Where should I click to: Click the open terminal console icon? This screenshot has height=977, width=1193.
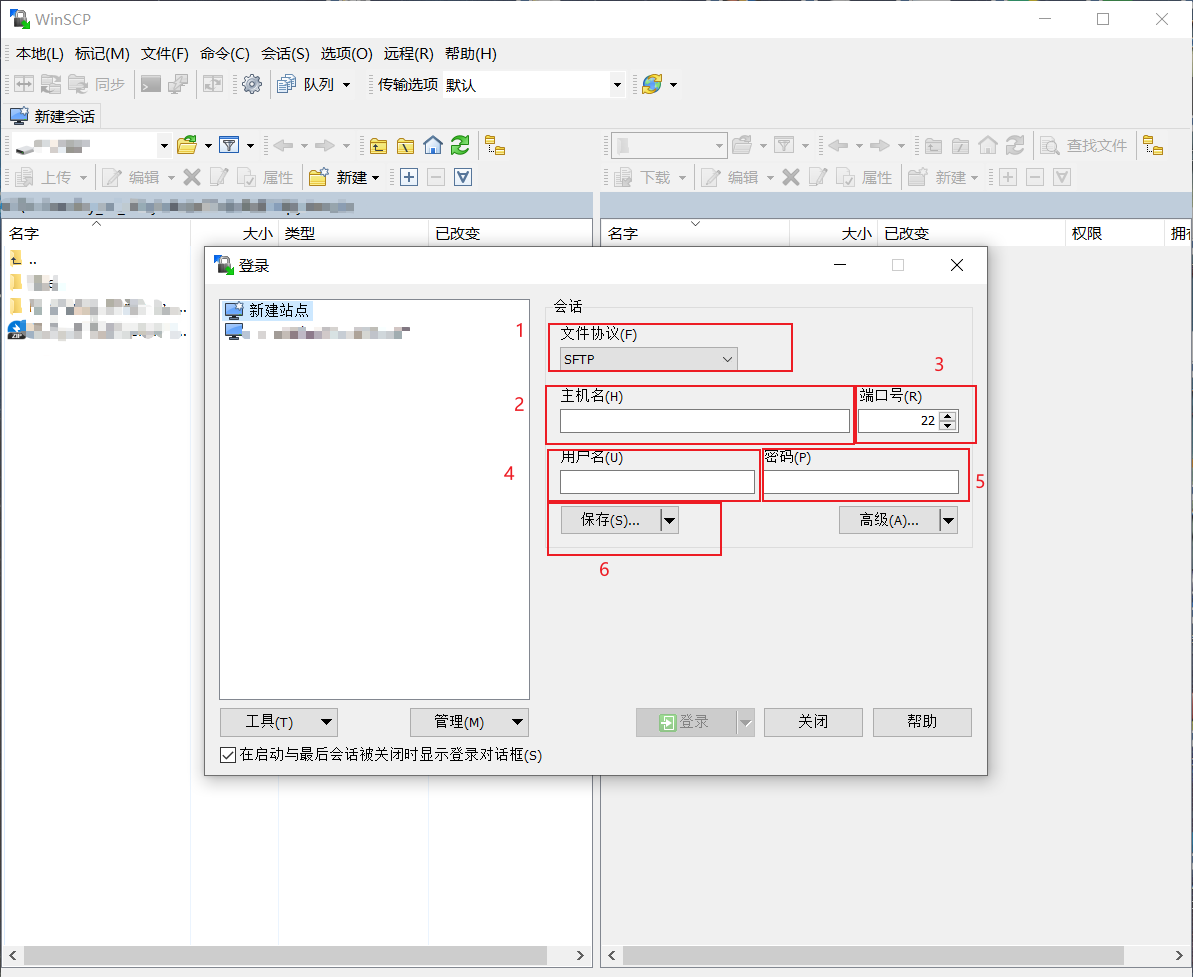coord(151,84)
